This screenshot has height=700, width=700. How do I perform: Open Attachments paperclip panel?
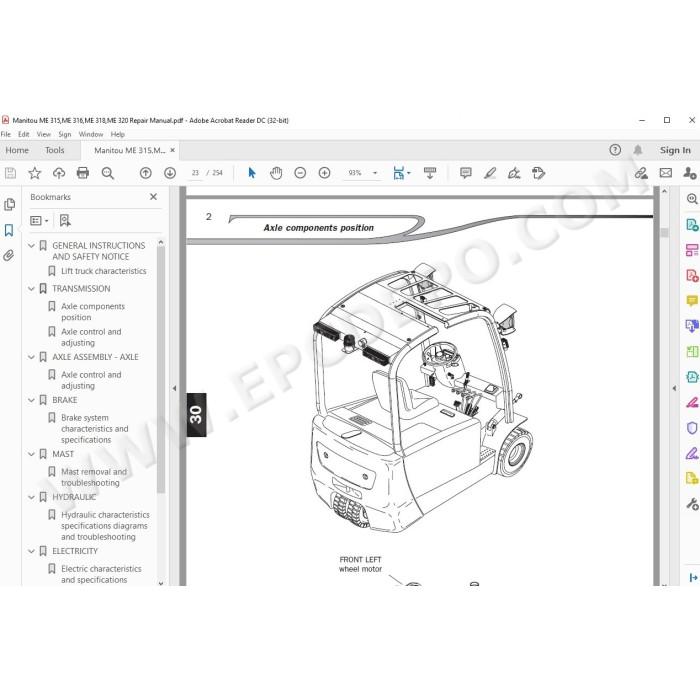pyautogui.click(x=8, y=255)
